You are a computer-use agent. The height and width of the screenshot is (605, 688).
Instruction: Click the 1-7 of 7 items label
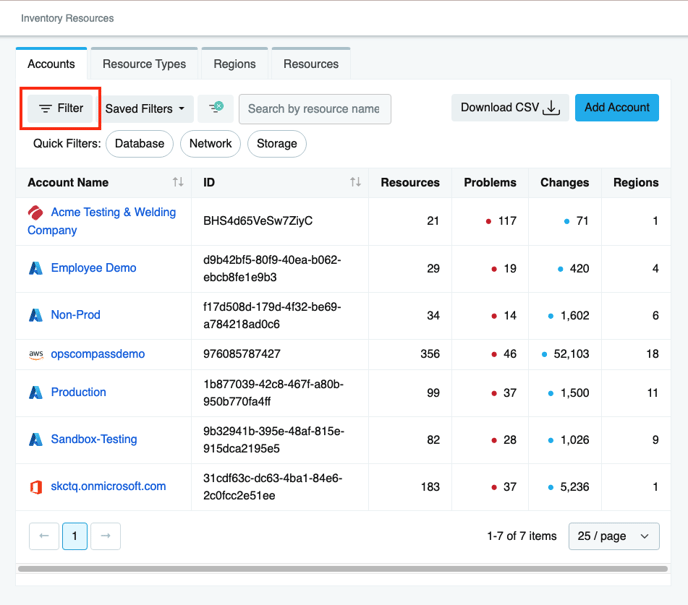click(522, 536)
